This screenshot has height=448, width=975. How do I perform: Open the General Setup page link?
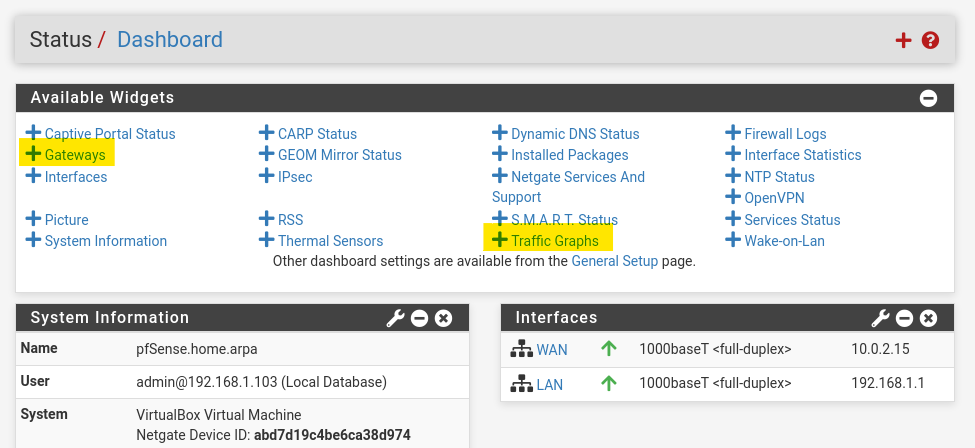point(614,261)
